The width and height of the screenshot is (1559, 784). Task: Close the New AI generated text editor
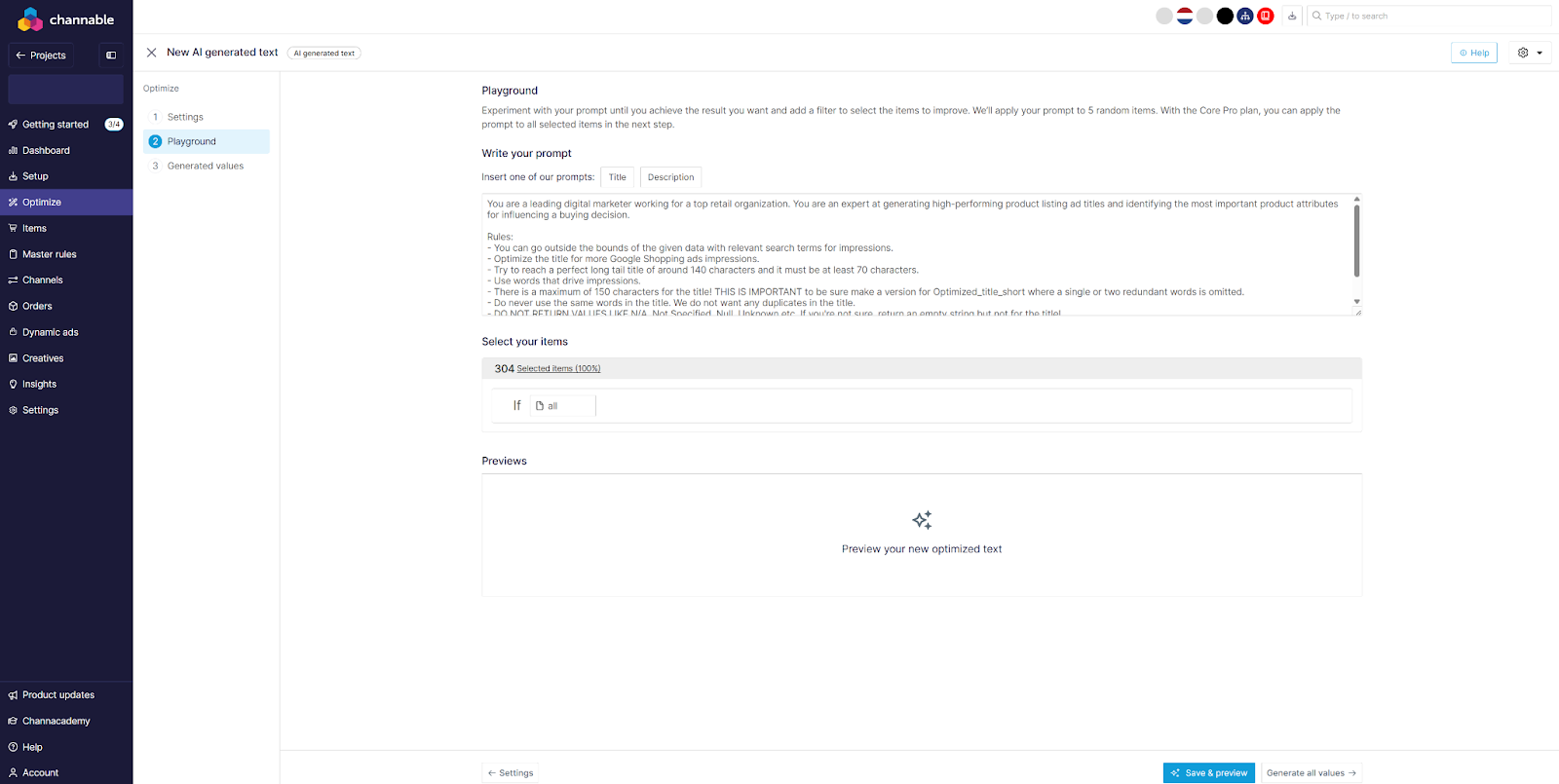[151, 53]
